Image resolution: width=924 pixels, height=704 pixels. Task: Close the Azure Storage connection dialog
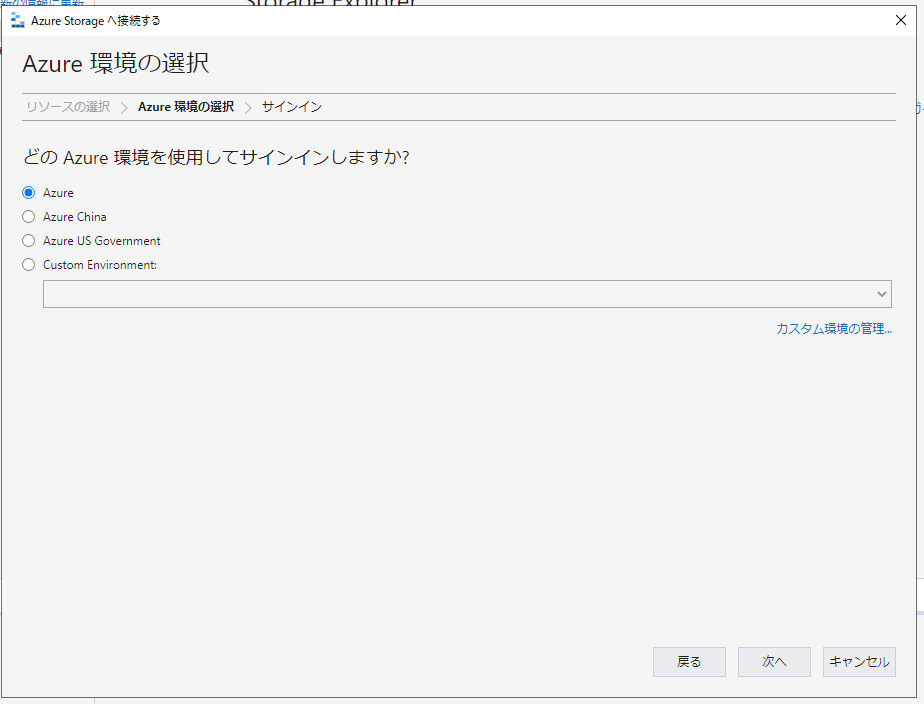click(x=900, y=19)
